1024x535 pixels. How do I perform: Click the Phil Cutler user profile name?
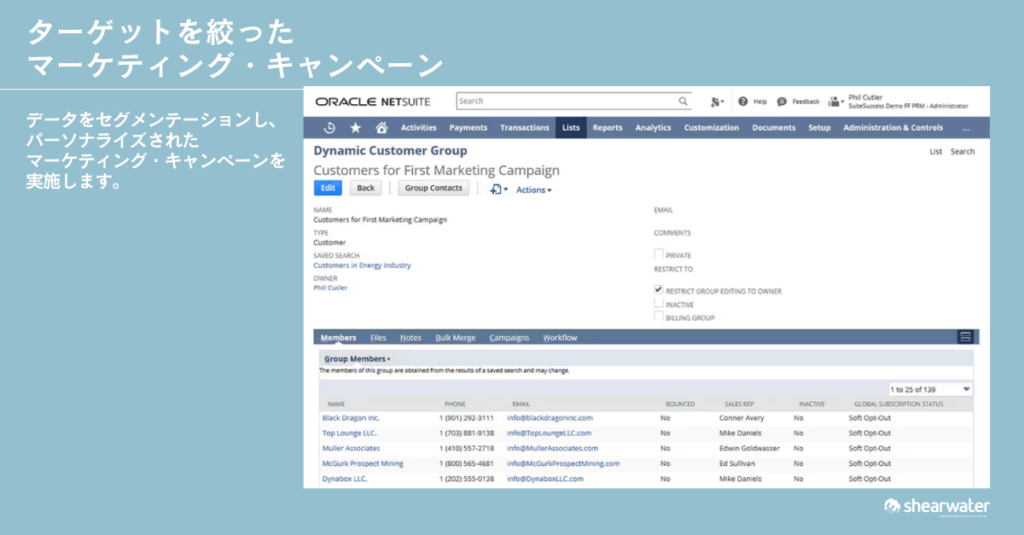[865, 97]
